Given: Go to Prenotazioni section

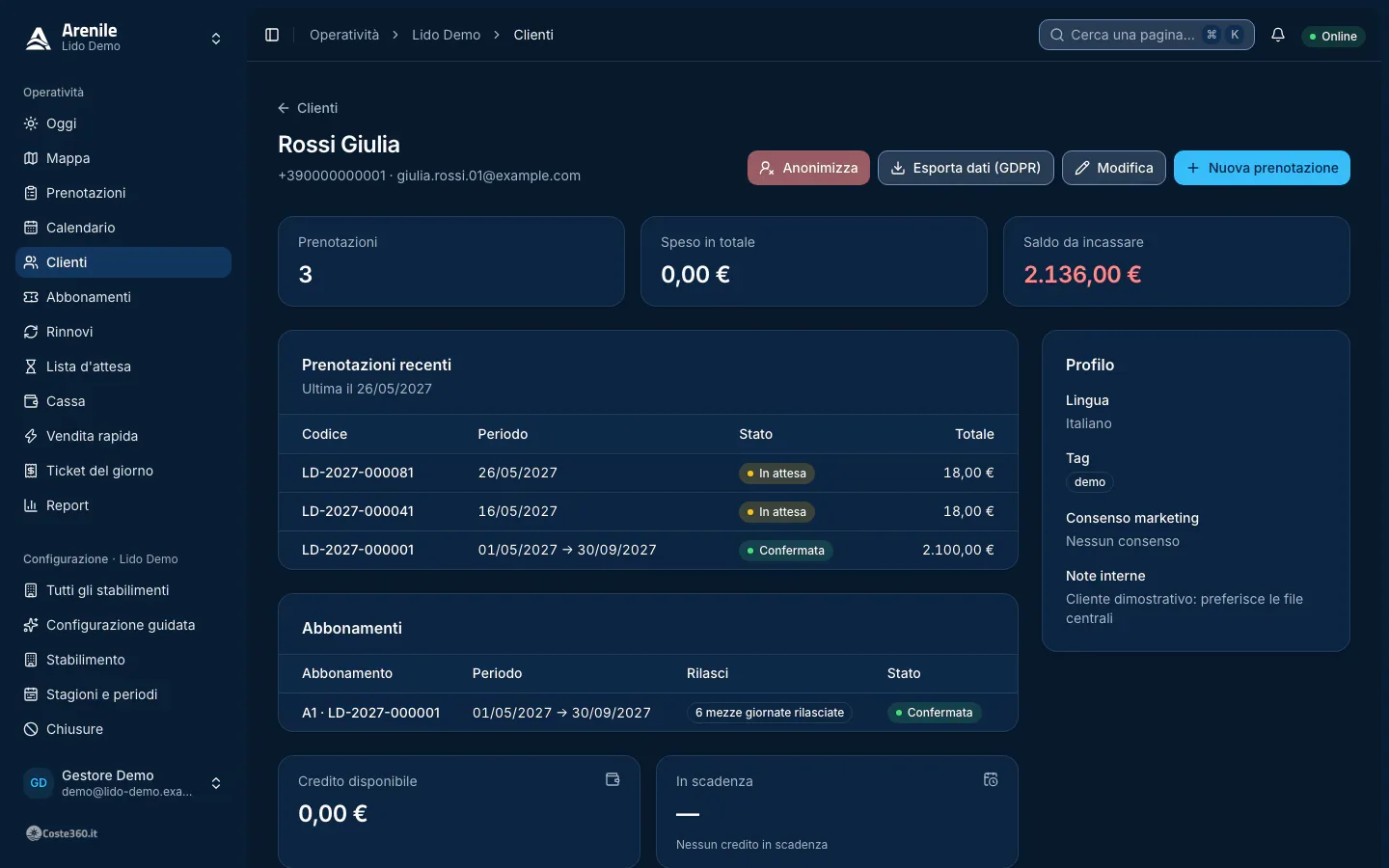Looking at the screenshot, I should [123, 193].
